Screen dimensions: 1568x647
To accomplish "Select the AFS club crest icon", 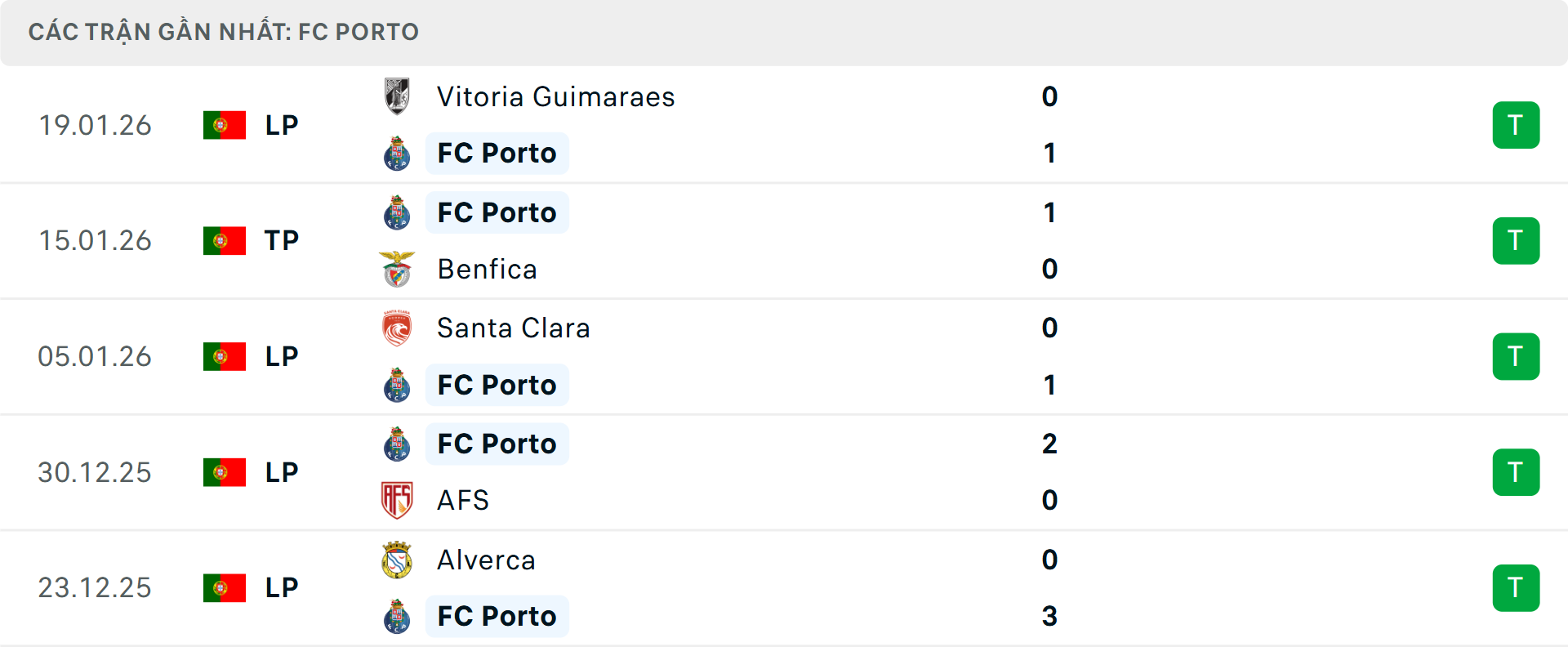I will 398,500.
